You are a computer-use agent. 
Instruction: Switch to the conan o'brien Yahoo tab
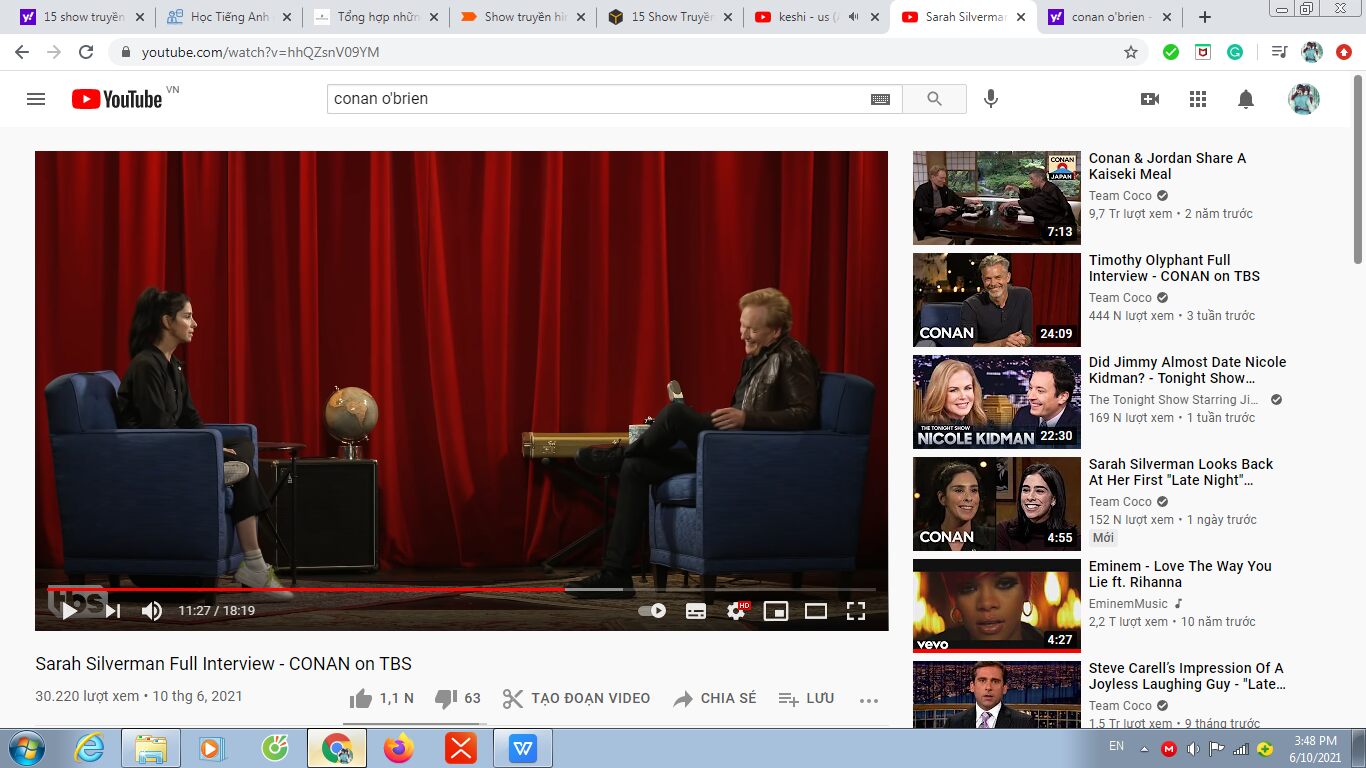click(x=1111, y=17)
